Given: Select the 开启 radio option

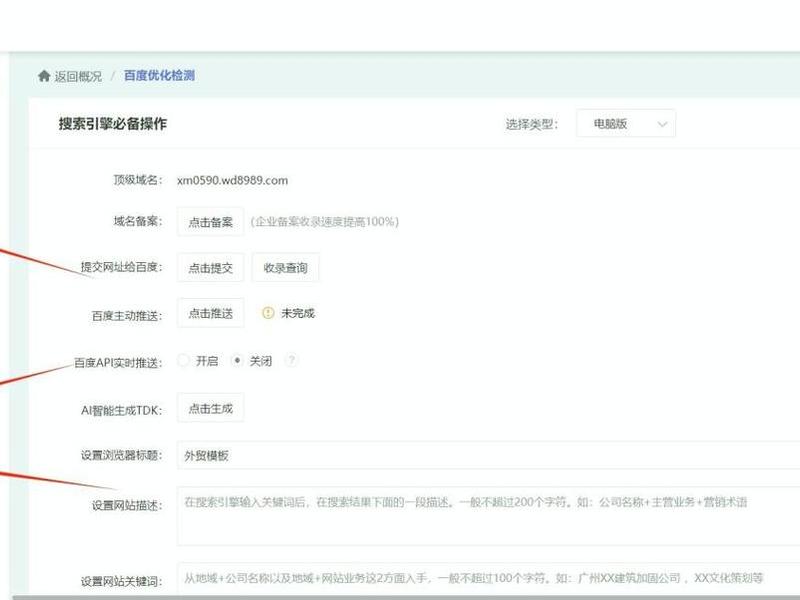Looking at the screenshot, I should coord(183,360).
